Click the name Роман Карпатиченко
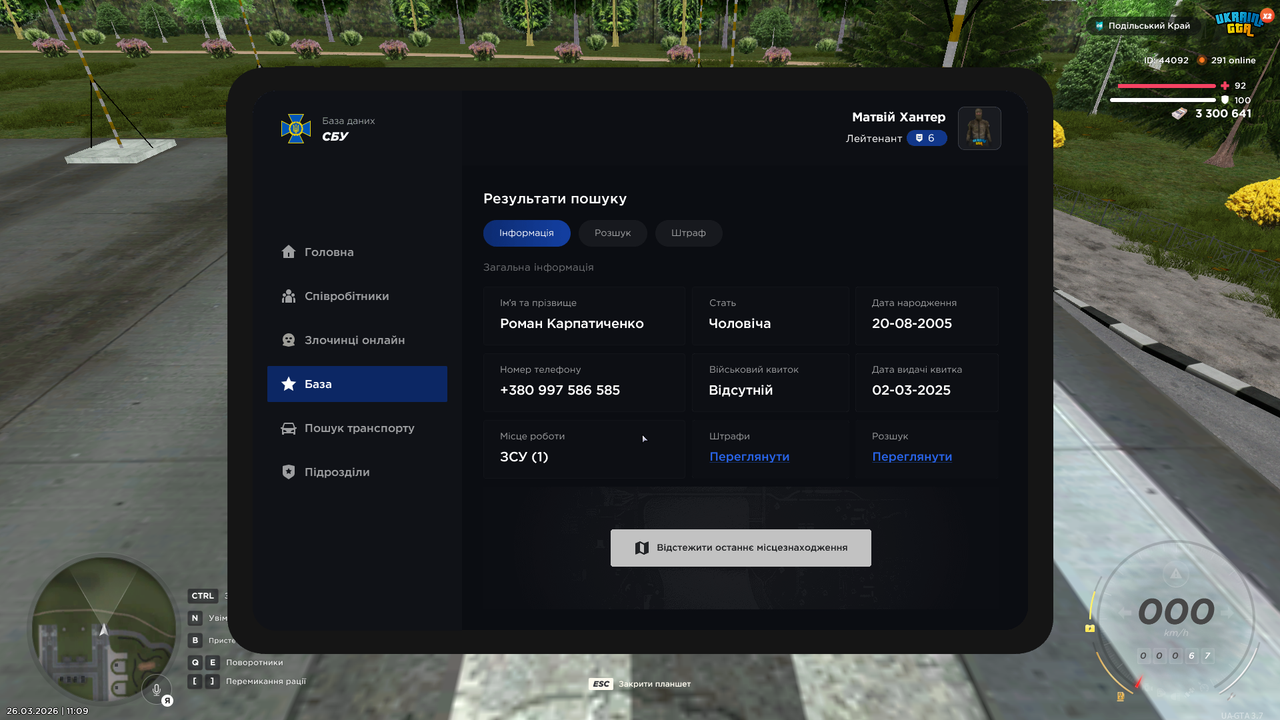 pyautogui.click(x=572, y=323)
